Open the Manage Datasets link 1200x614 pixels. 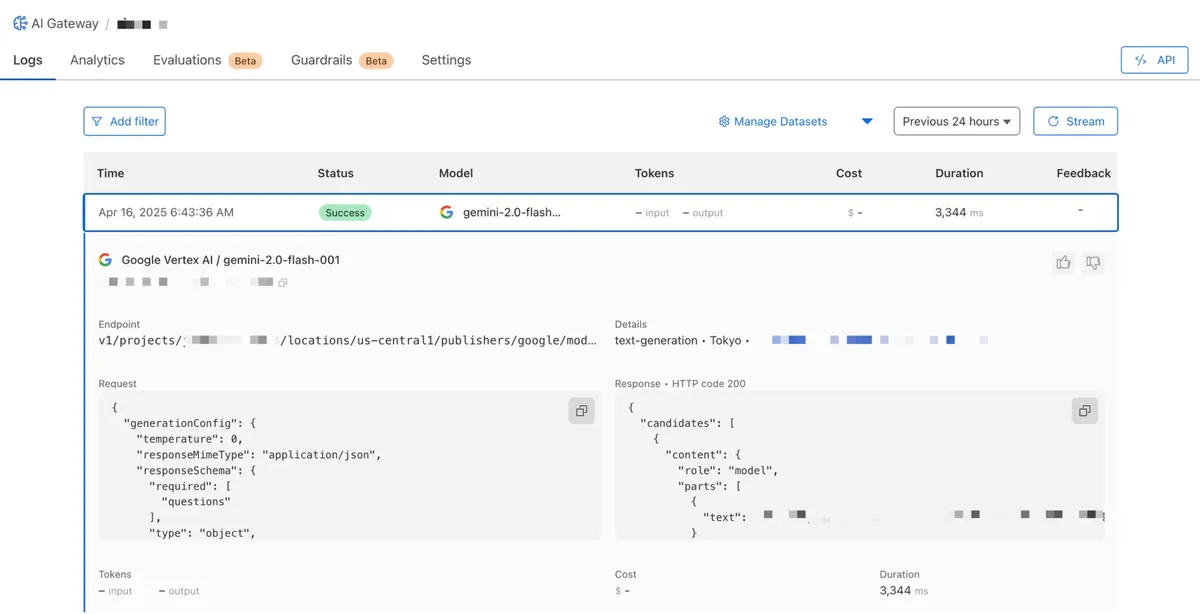click(781, 121)
